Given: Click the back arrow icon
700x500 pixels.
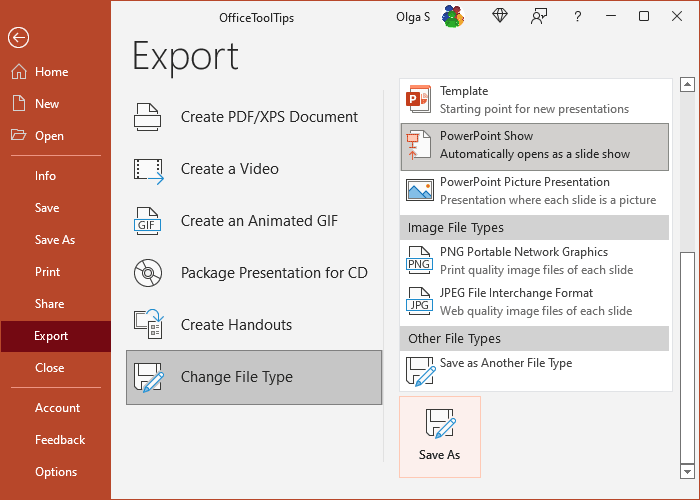Looking at the screenshot, I should (x=18, y=38).
